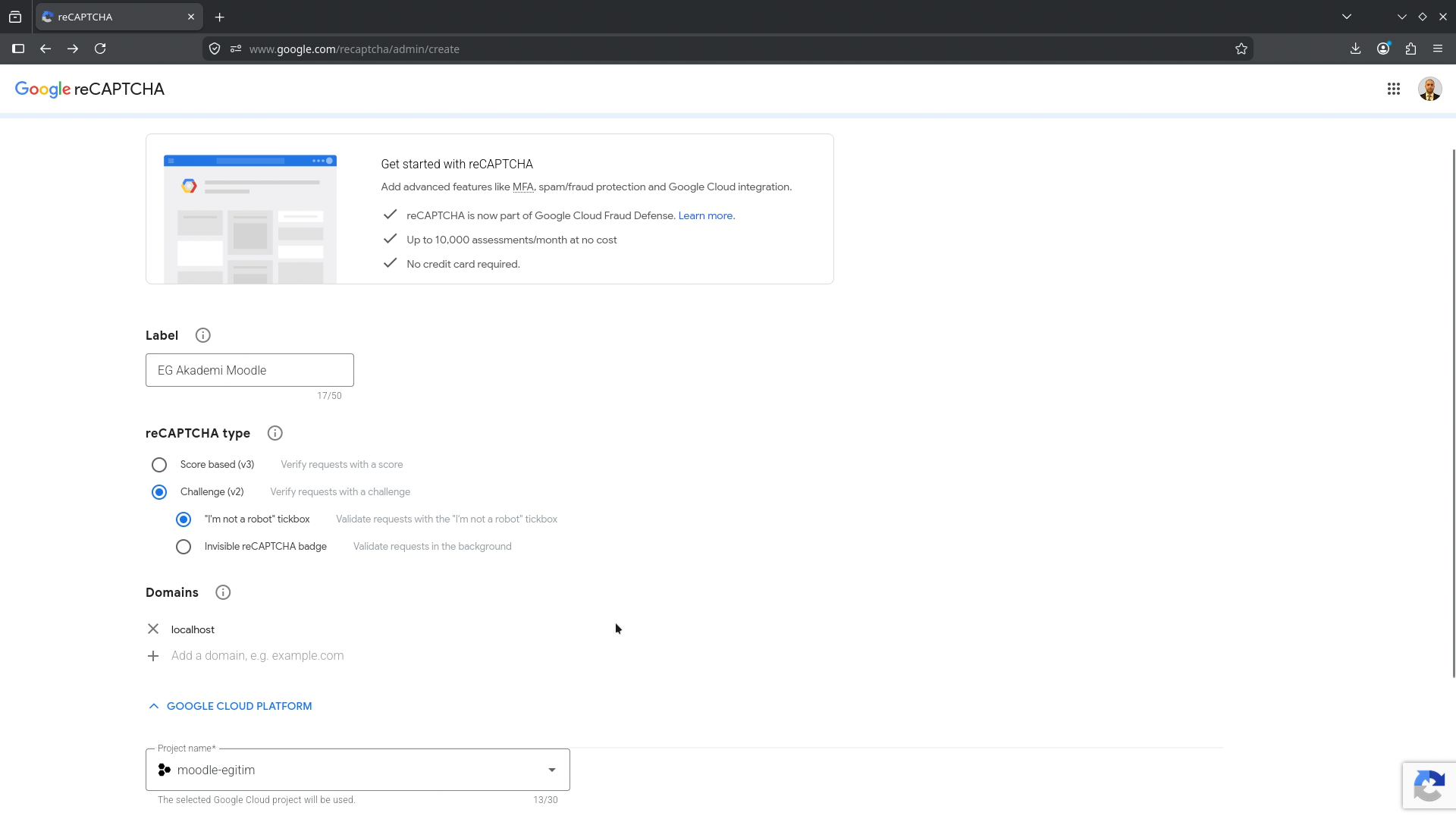Viewport: 1456px width, 819px height.
Task: Click the MFA underlined term
Action: [523, 187]
